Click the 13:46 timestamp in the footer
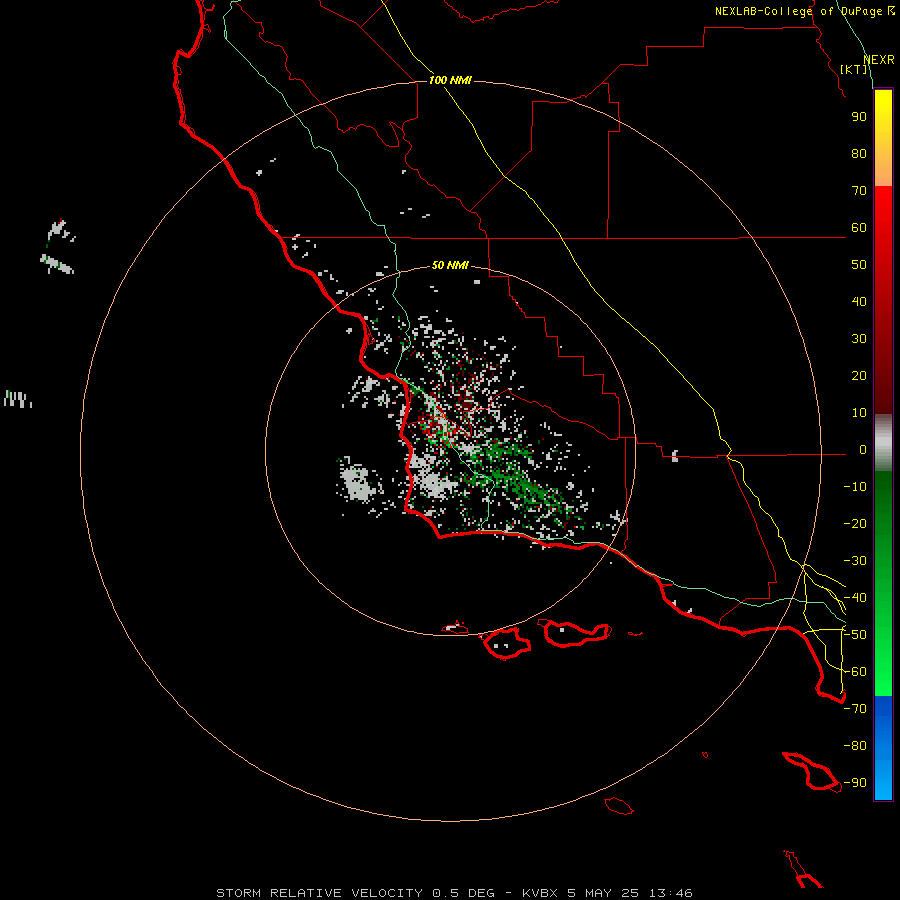 [x=671, y=893]
